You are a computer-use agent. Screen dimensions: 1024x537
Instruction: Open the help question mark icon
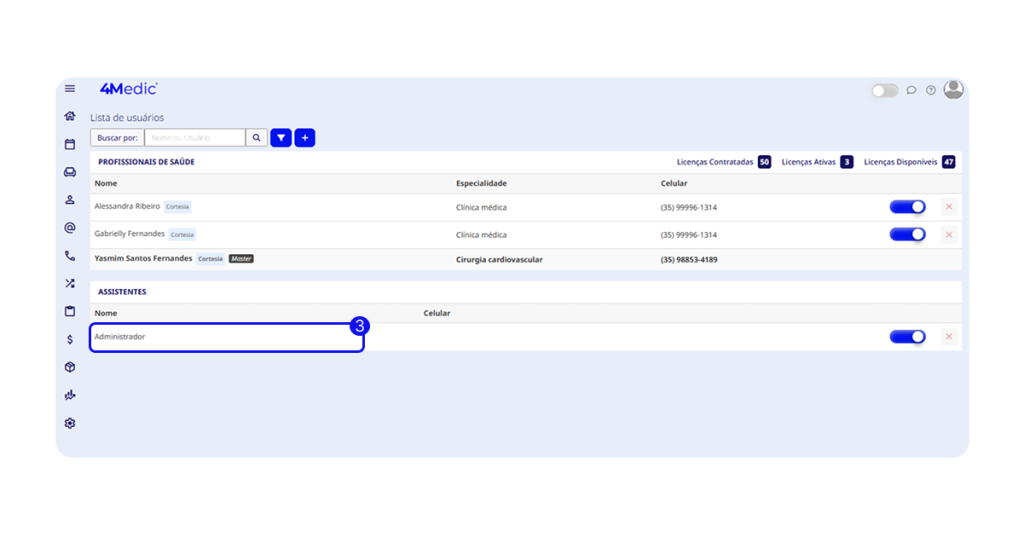[x=931, y=90]
